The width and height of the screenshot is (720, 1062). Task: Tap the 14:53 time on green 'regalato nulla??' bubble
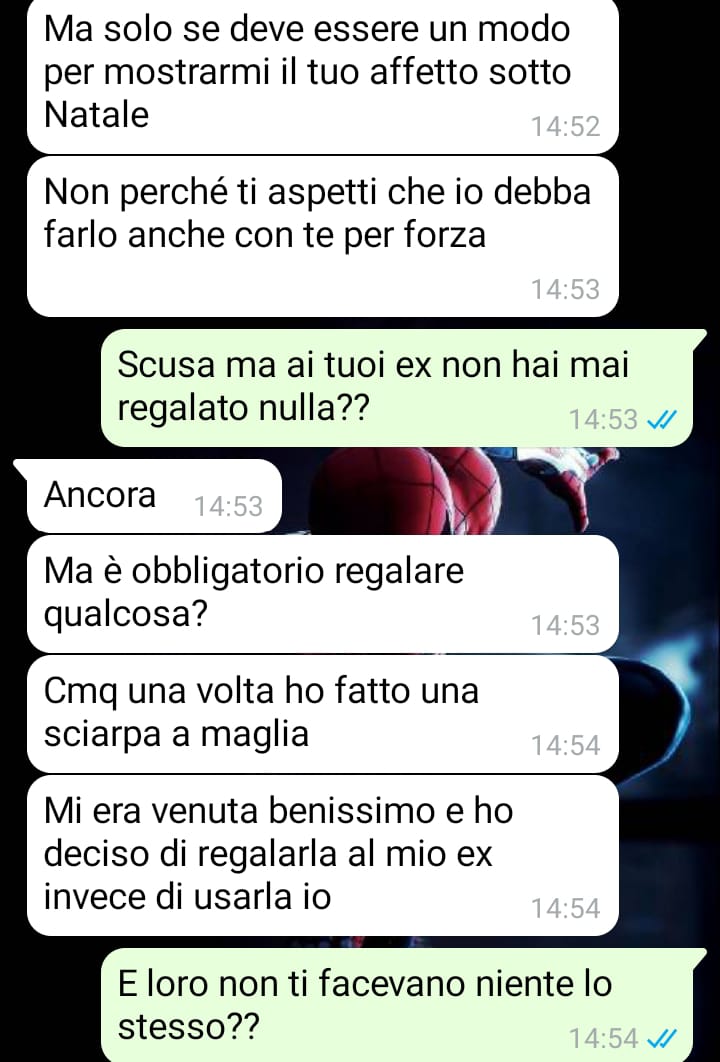(x=603, y=420)
